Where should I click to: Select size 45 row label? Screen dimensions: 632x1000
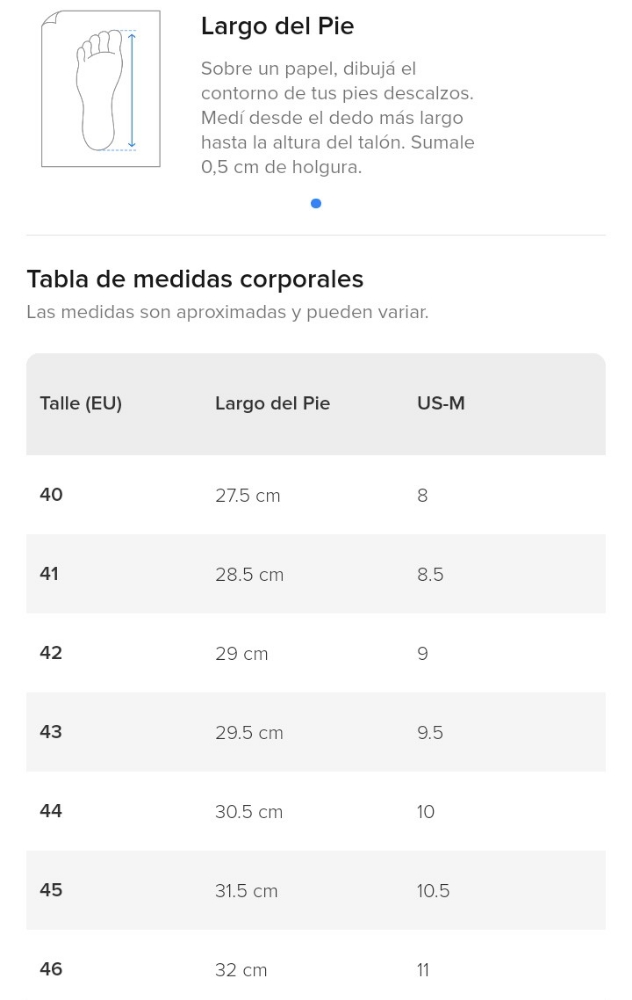[x=51, y=890]
